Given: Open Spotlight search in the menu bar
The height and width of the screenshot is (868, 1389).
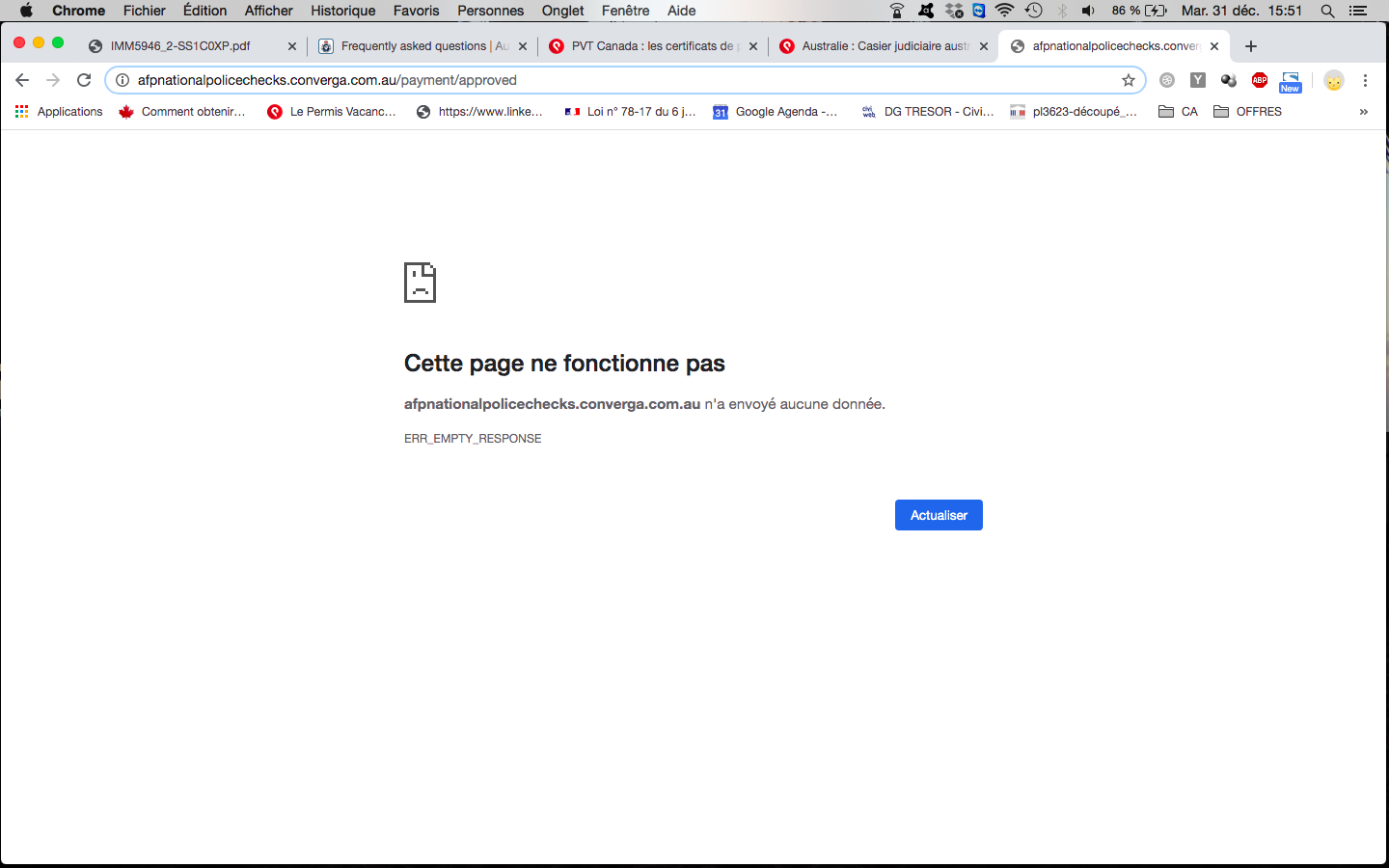Looking at the screenshot, I should [x=1327, y=11].
